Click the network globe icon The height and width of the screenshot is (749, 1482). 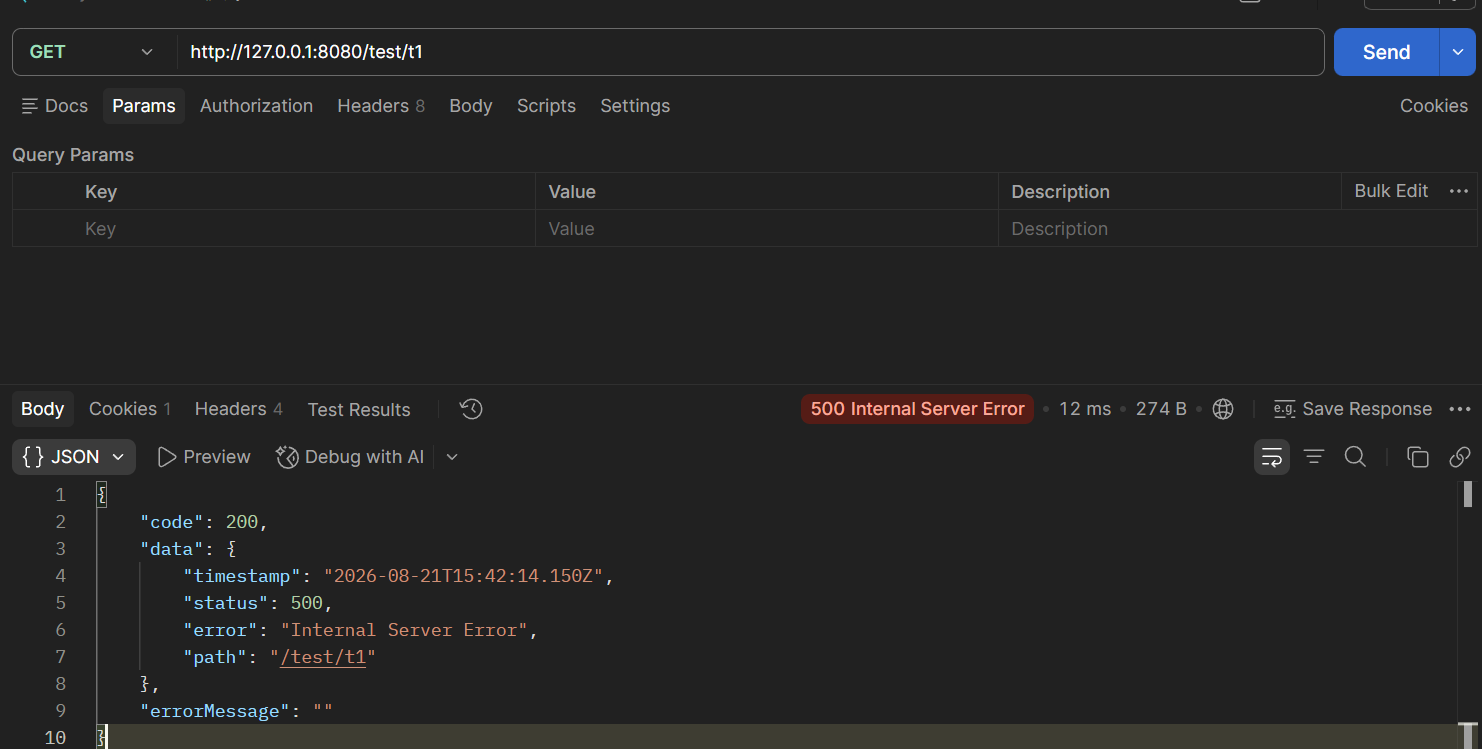pos(1222,409)
